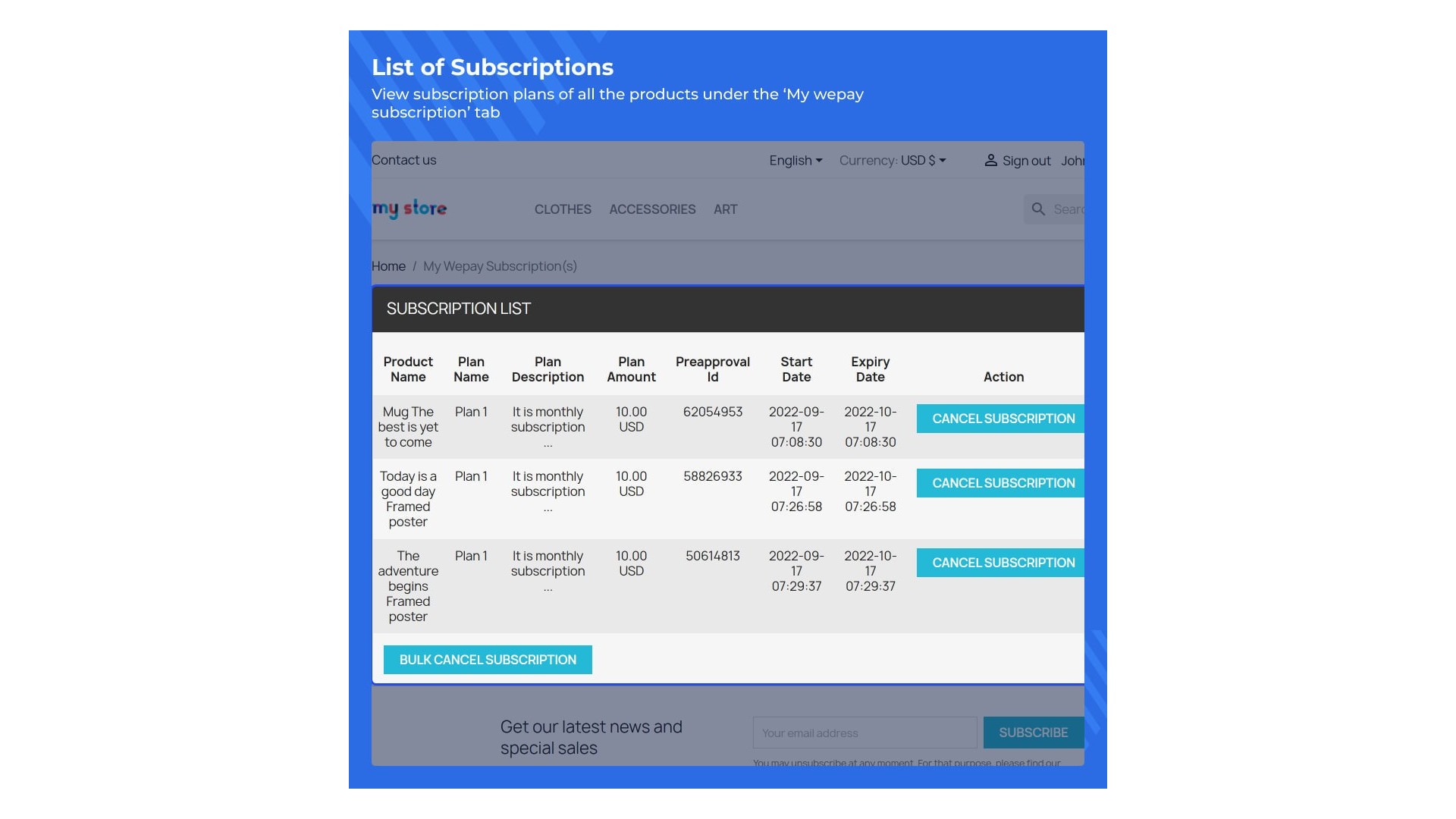Open the Art menu item

(725, 209)
